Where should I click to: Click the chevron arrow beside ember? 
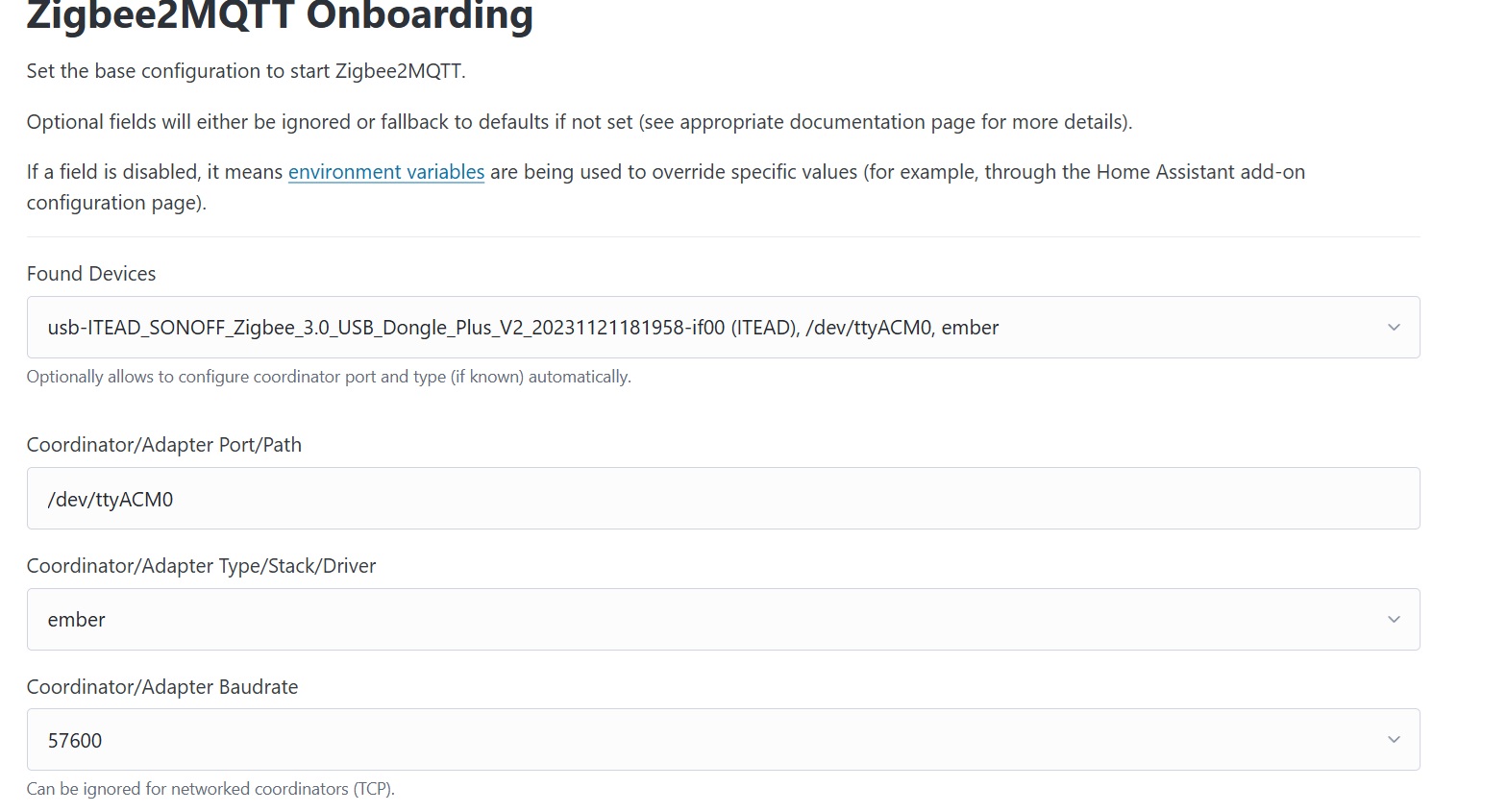[1394, 620]
